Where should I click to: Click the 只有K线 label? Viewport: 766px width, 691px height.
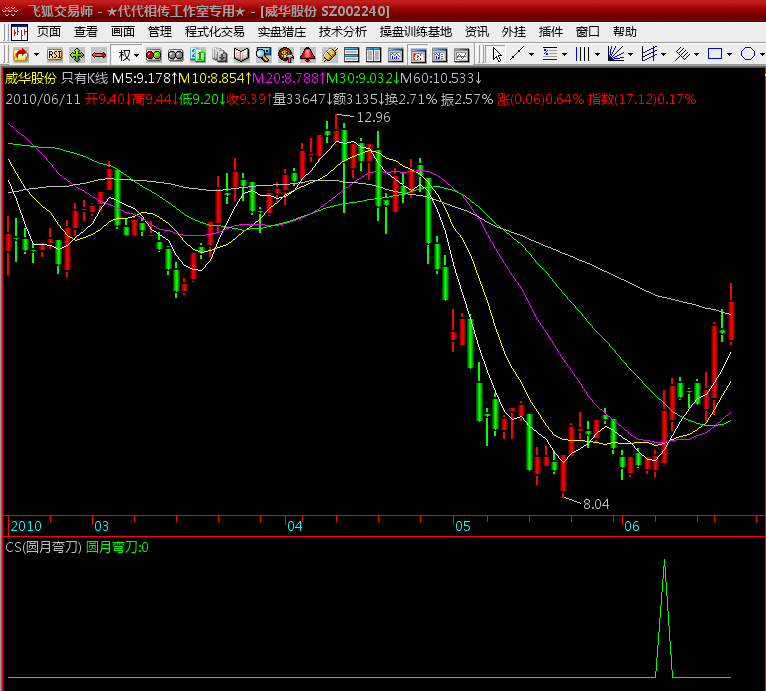click(85, 78)
